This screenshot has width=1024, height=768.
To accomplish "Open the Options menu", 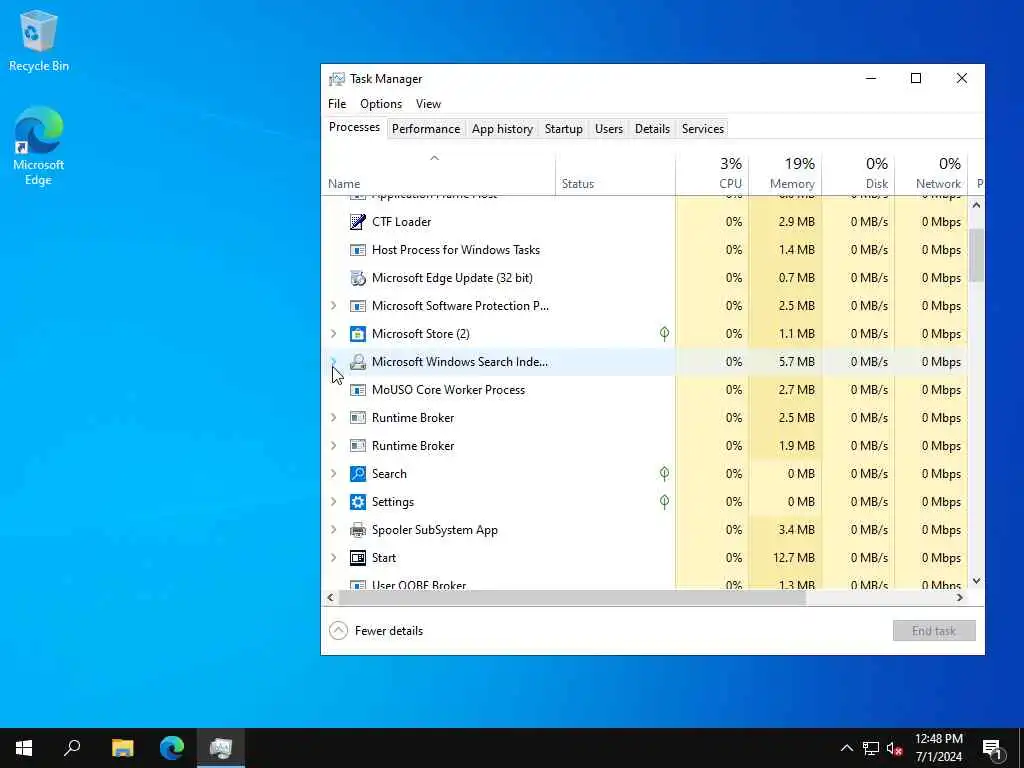I will coord(381,104).
